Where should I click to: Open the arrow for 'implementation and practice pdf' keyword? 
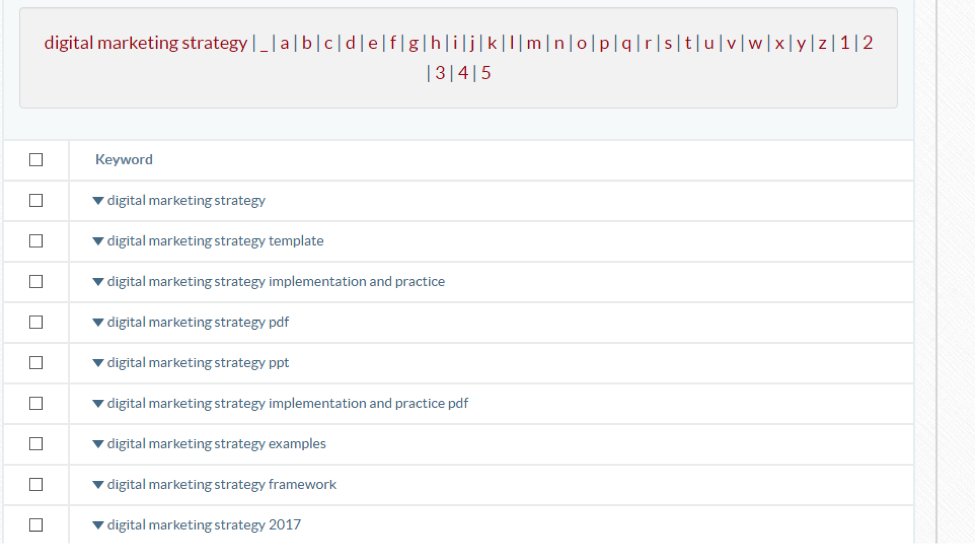point(98,403)
